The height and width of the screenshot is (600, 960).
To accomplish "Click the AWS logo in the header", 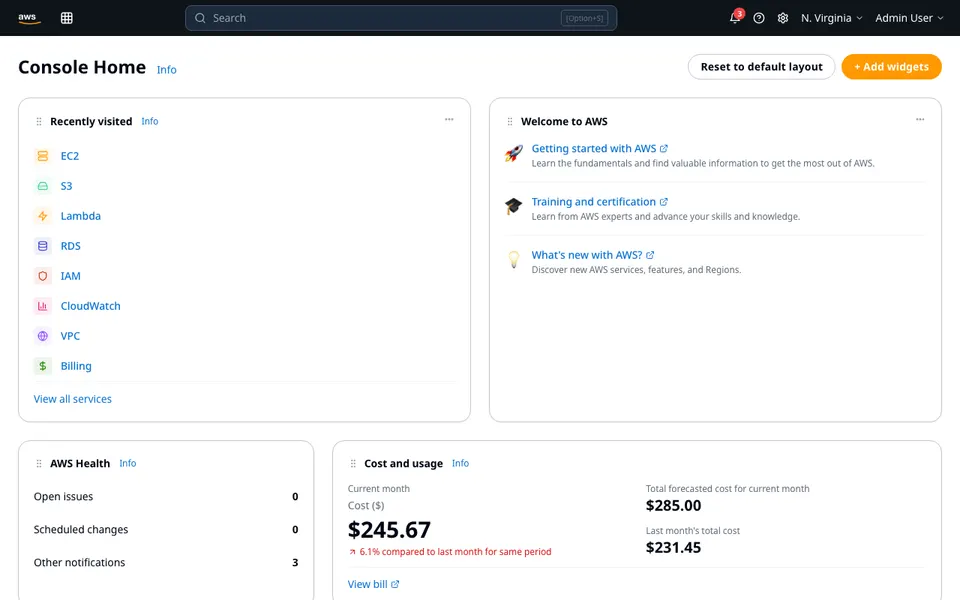I will pos(29,18).
